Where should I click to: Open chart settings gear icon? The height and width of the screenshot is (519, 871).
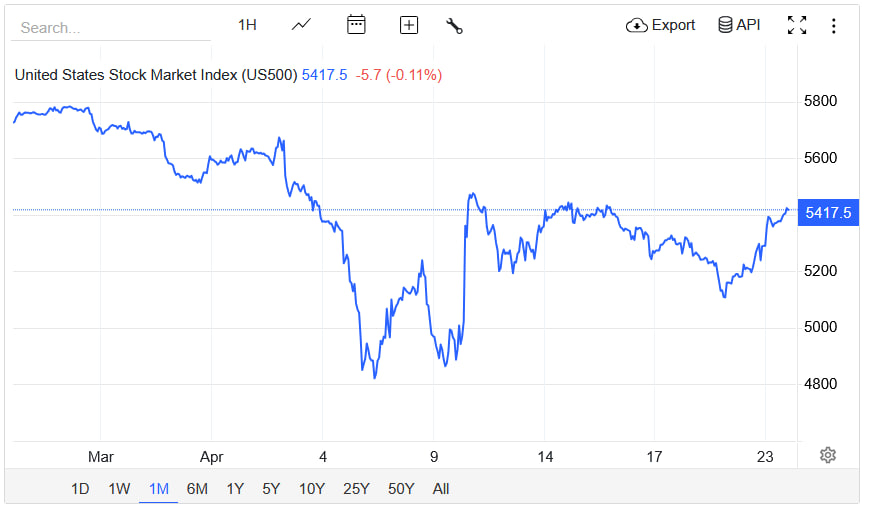click(x=828, y=455)
